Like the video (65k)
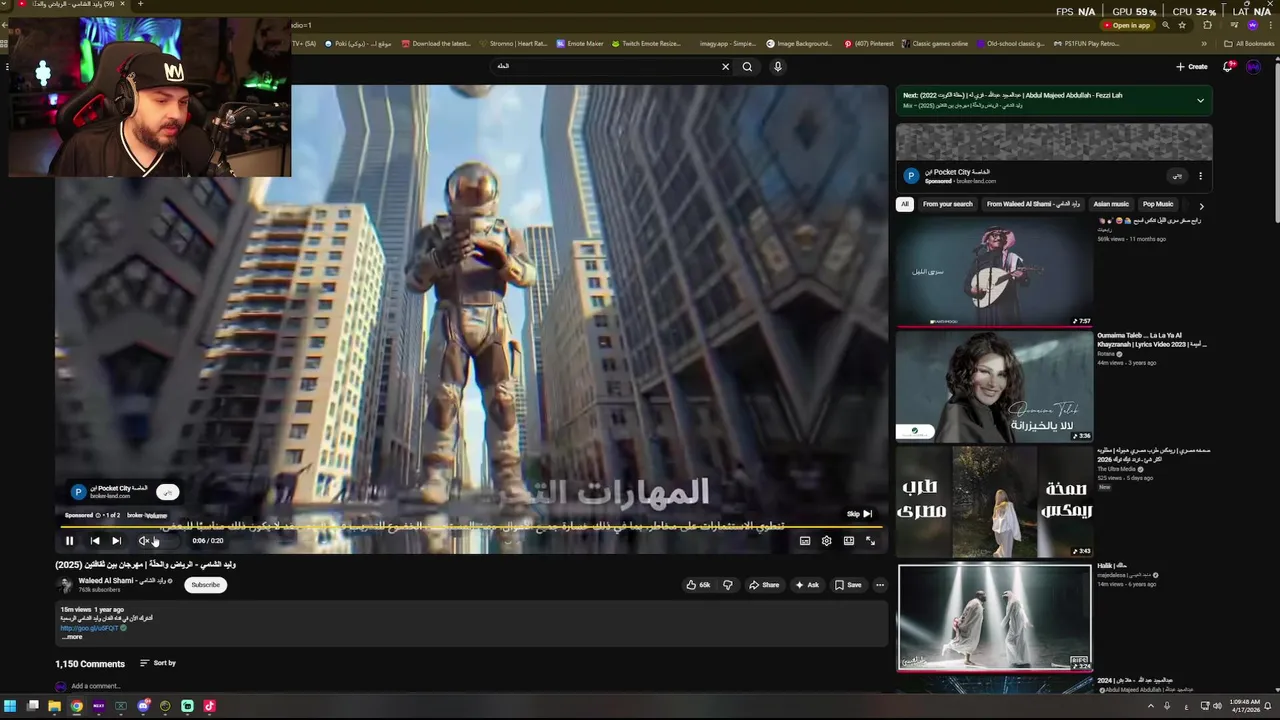The height and width of the screenshot is (720, 1280). (x=698, y=585)
